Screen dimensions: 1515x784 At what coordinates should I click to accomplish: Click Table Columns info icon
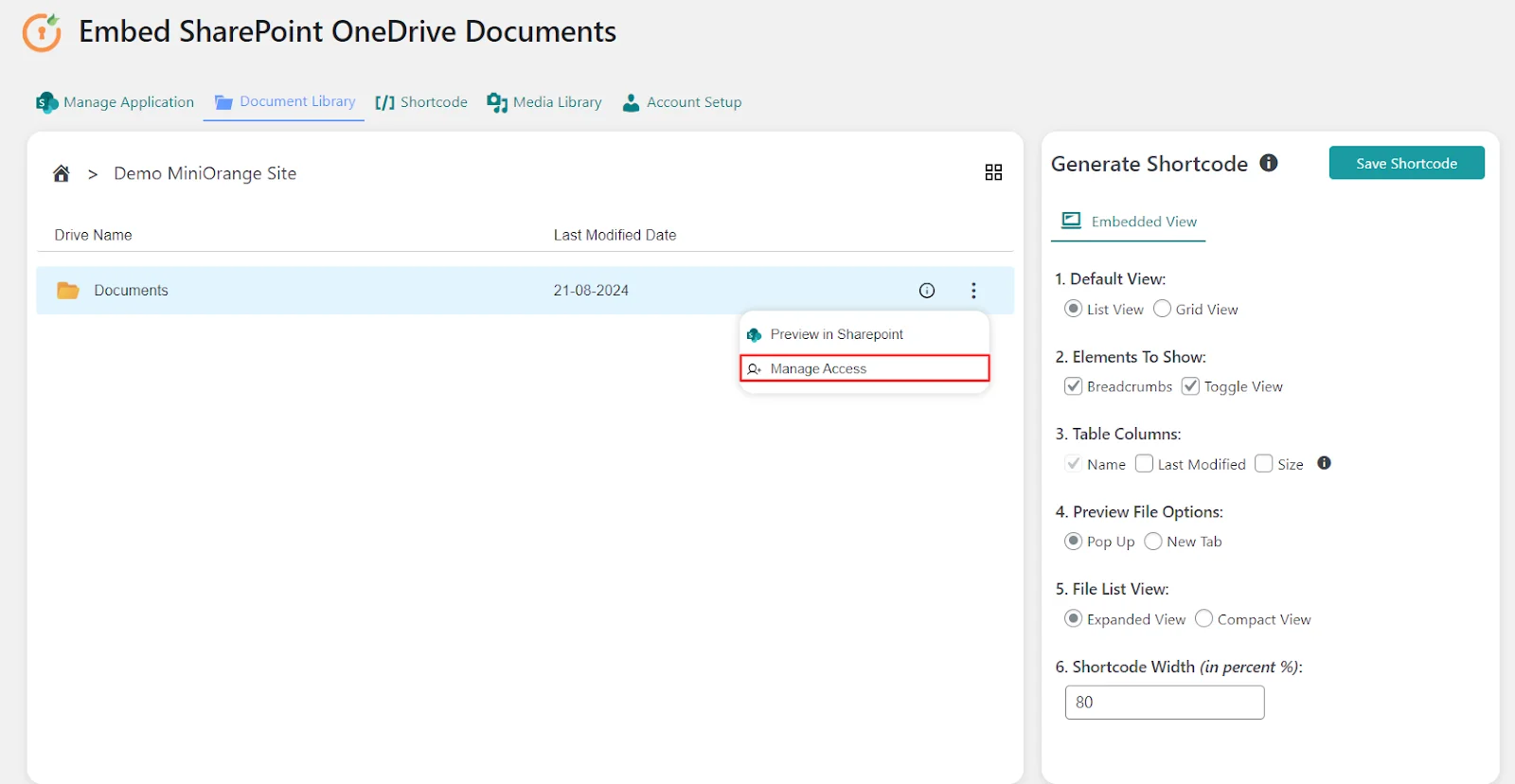(x=1324, y=463)
